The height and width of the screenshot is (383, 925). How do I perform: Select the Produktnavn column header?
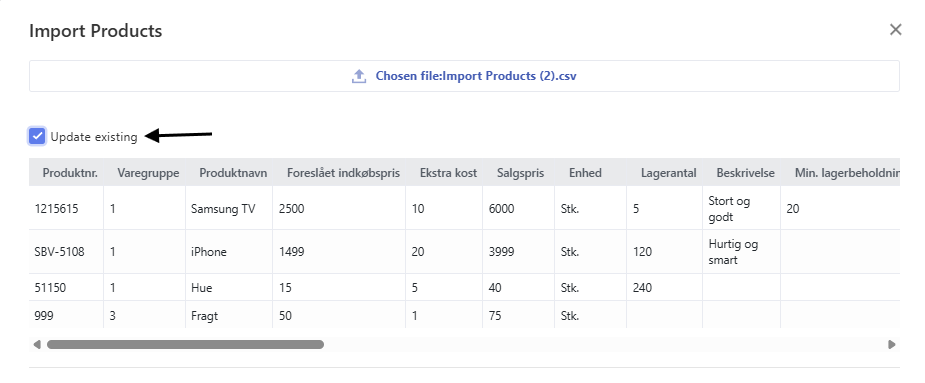coord(233,173)
